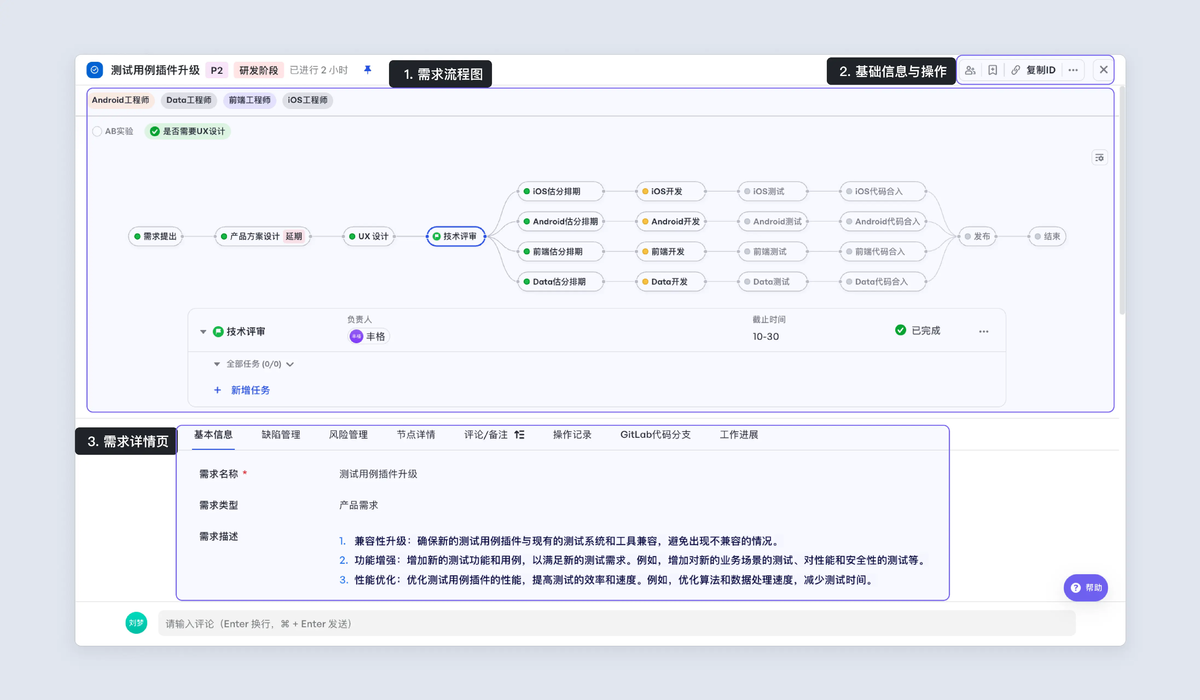Viewport: 1200px width, 700px height.
Task: Switch to the 缺陷管理 tab
Action: pos(281,435)
